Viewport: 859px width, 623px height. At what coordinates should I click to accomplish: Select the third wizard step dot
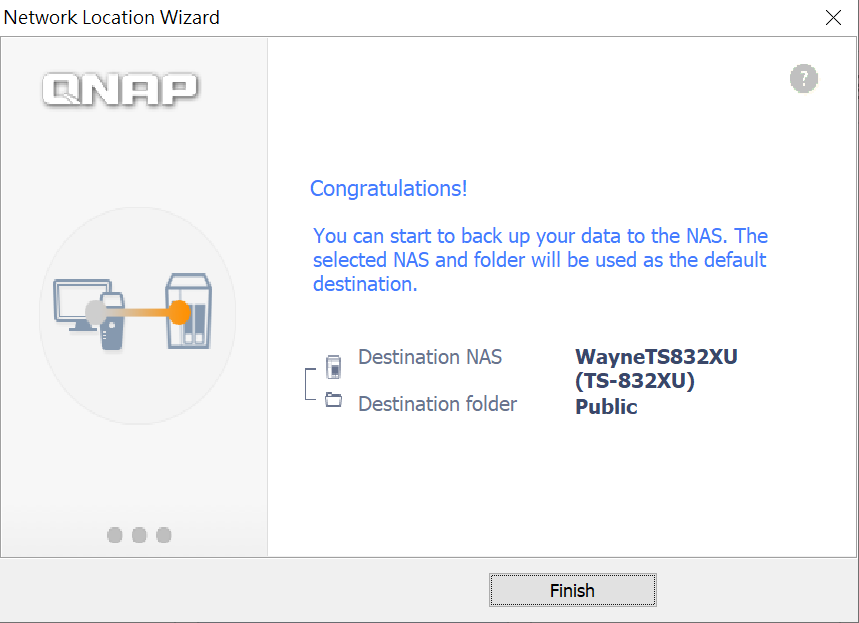click(164, 535)
